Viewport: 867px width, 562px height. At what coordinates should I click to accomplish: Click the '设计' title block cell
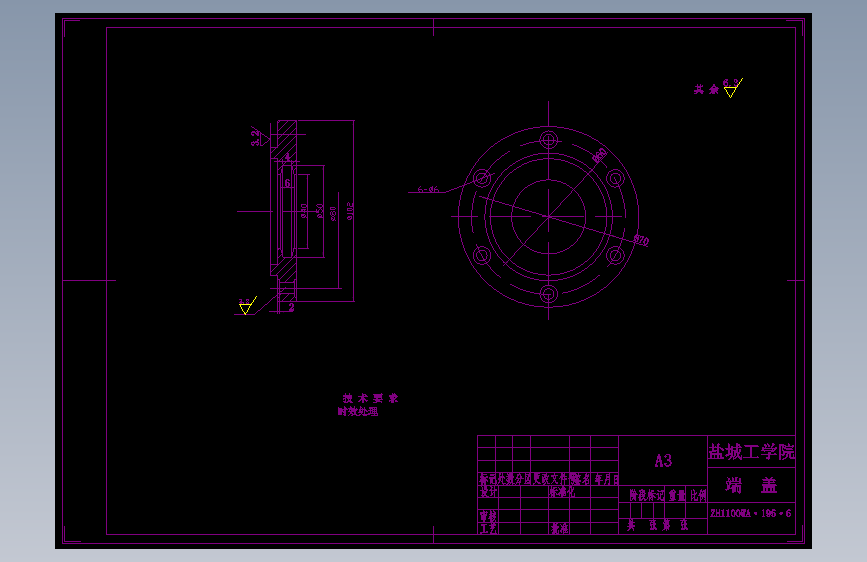click(488, 492)
